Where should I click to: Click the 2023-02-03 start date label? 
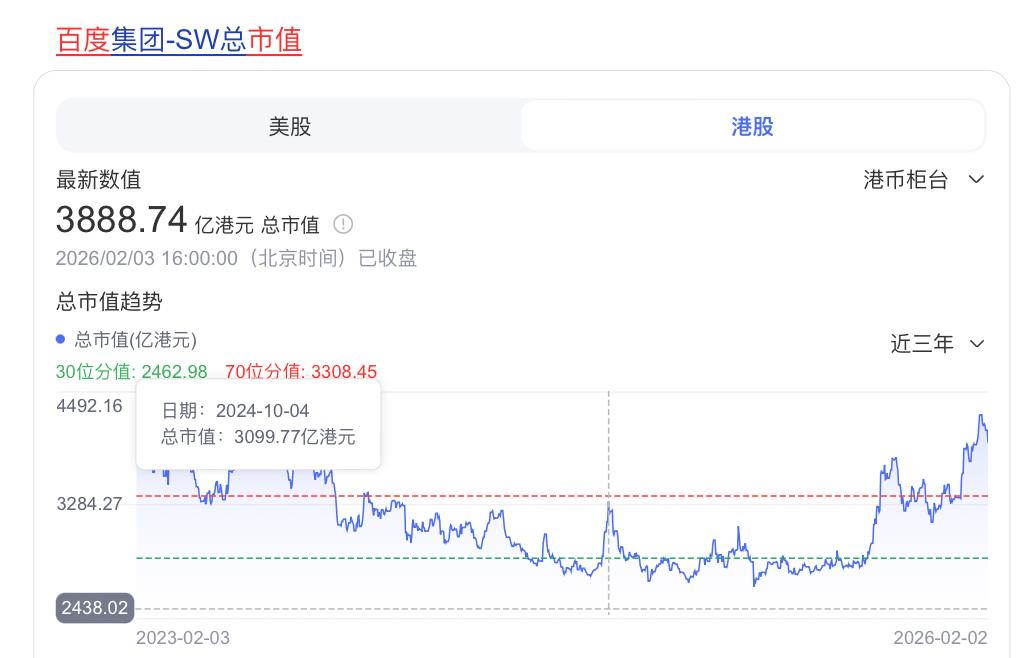[x=183, y=638]
